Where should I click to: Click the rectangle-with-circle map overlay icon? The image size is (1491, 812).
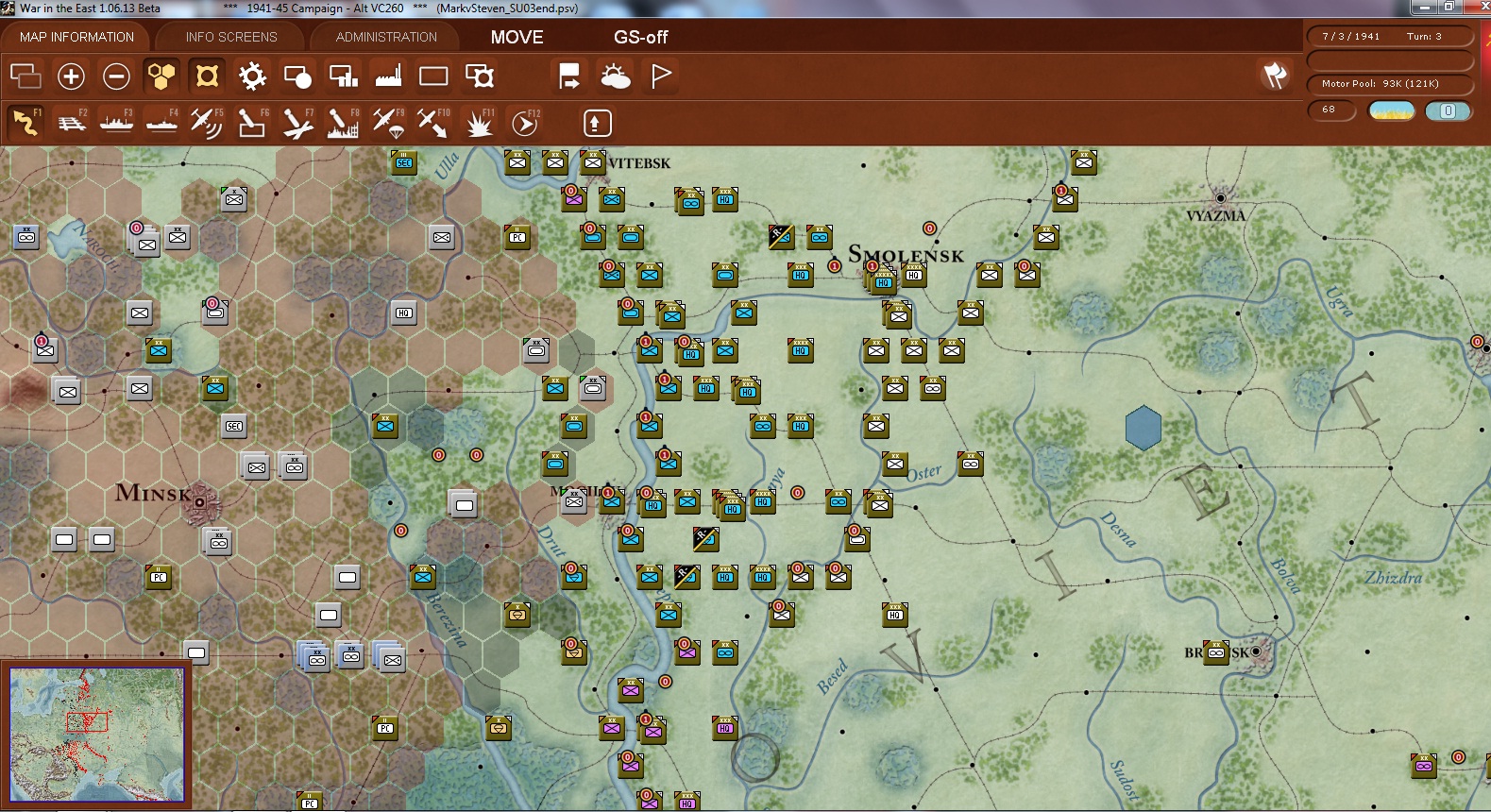(297, 76)
